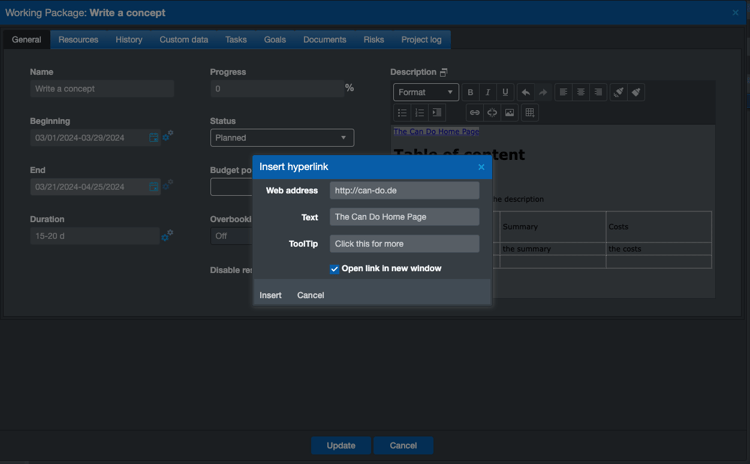750x464 pixels.
Task: Click the Progress percentage field
Action: (x=277, y=88)
